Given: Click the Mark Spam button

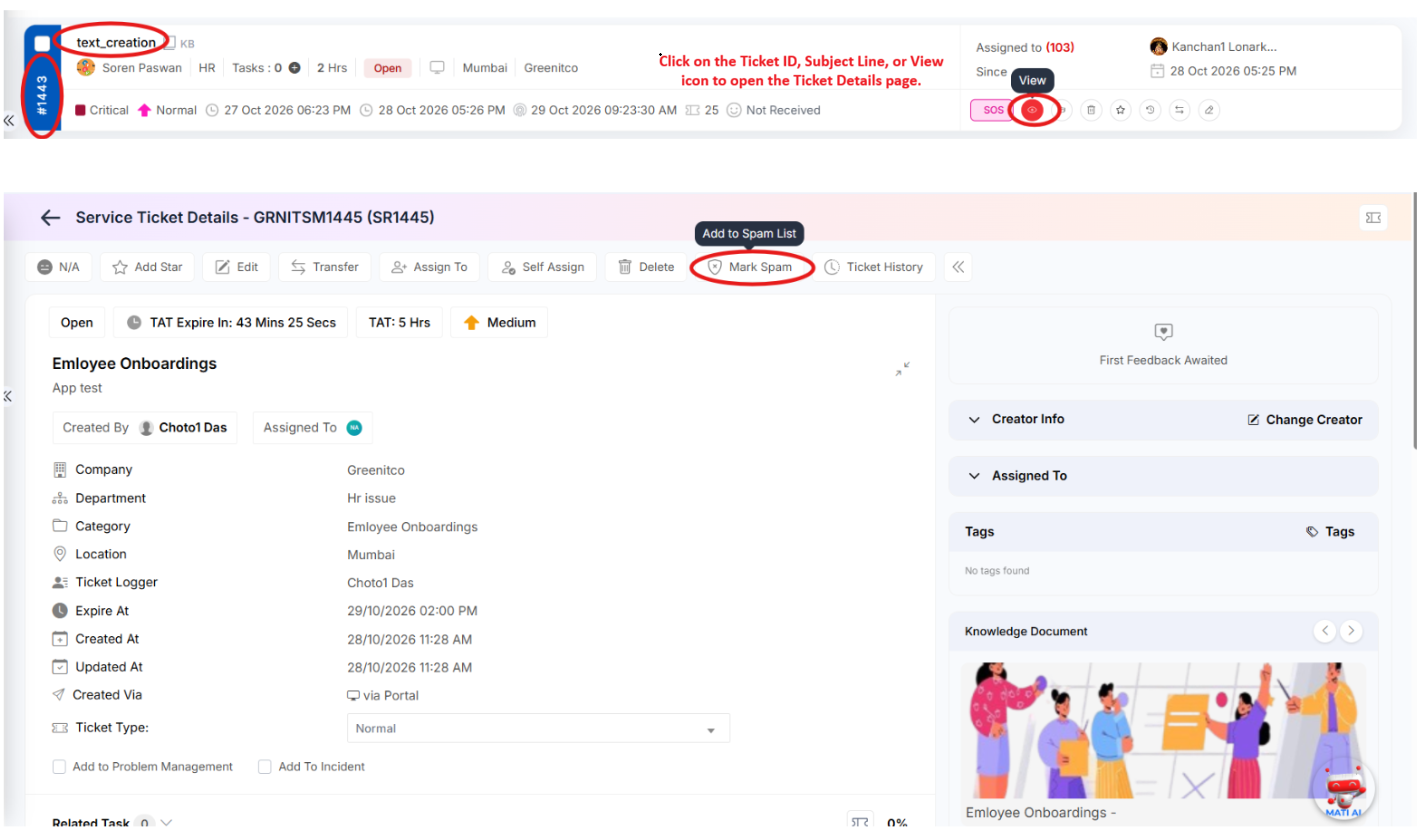Looking at the screenshot, I should pyautogui.click(x=750, y=267).
